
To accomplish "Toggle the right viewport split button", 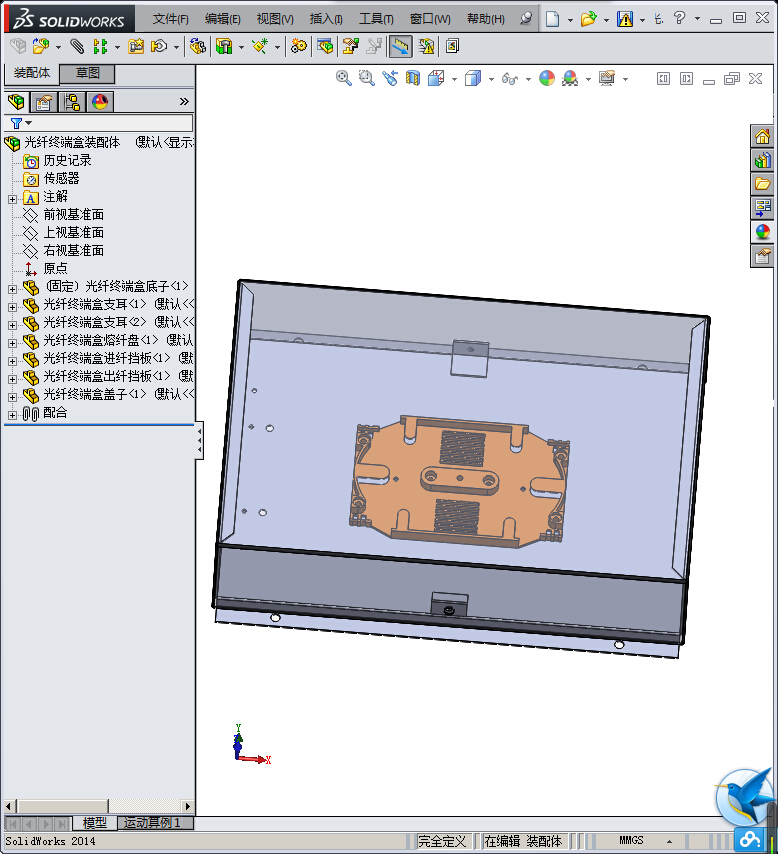I will click(x=686, y=79).
